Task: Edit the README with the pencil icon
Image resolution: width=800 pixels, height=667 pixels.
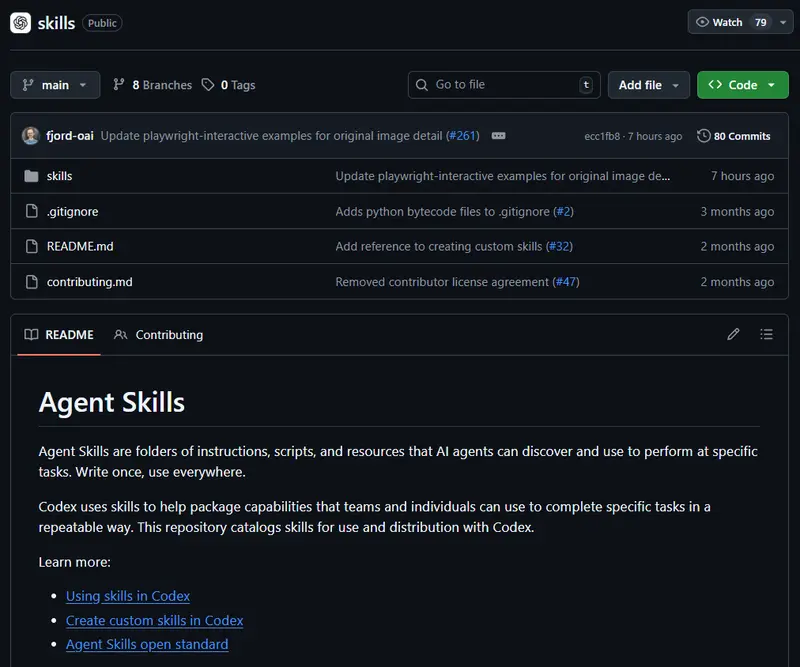Action: (733, 334)
